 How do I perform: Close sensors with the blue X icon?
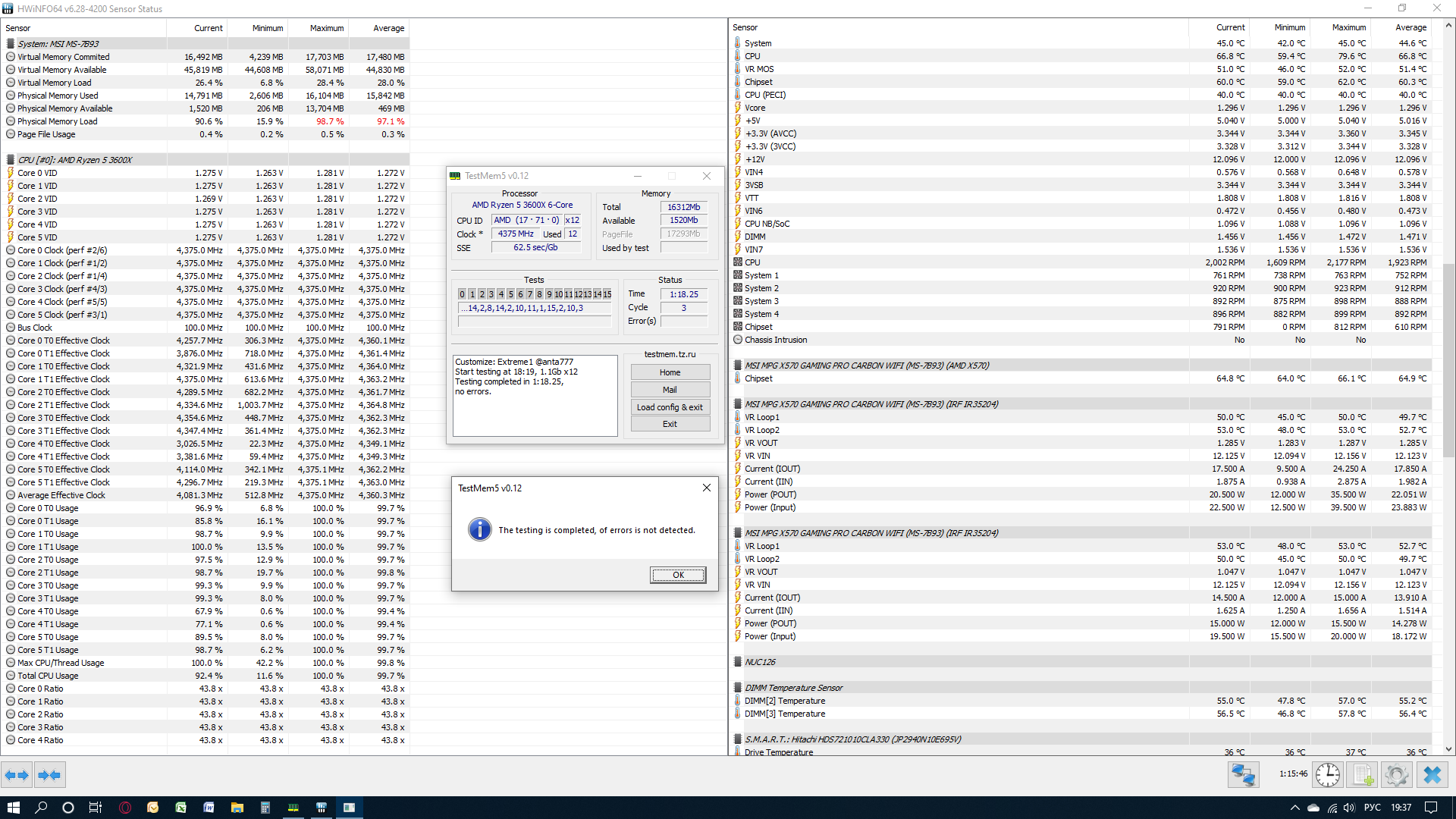click(x=1432, y=775)
